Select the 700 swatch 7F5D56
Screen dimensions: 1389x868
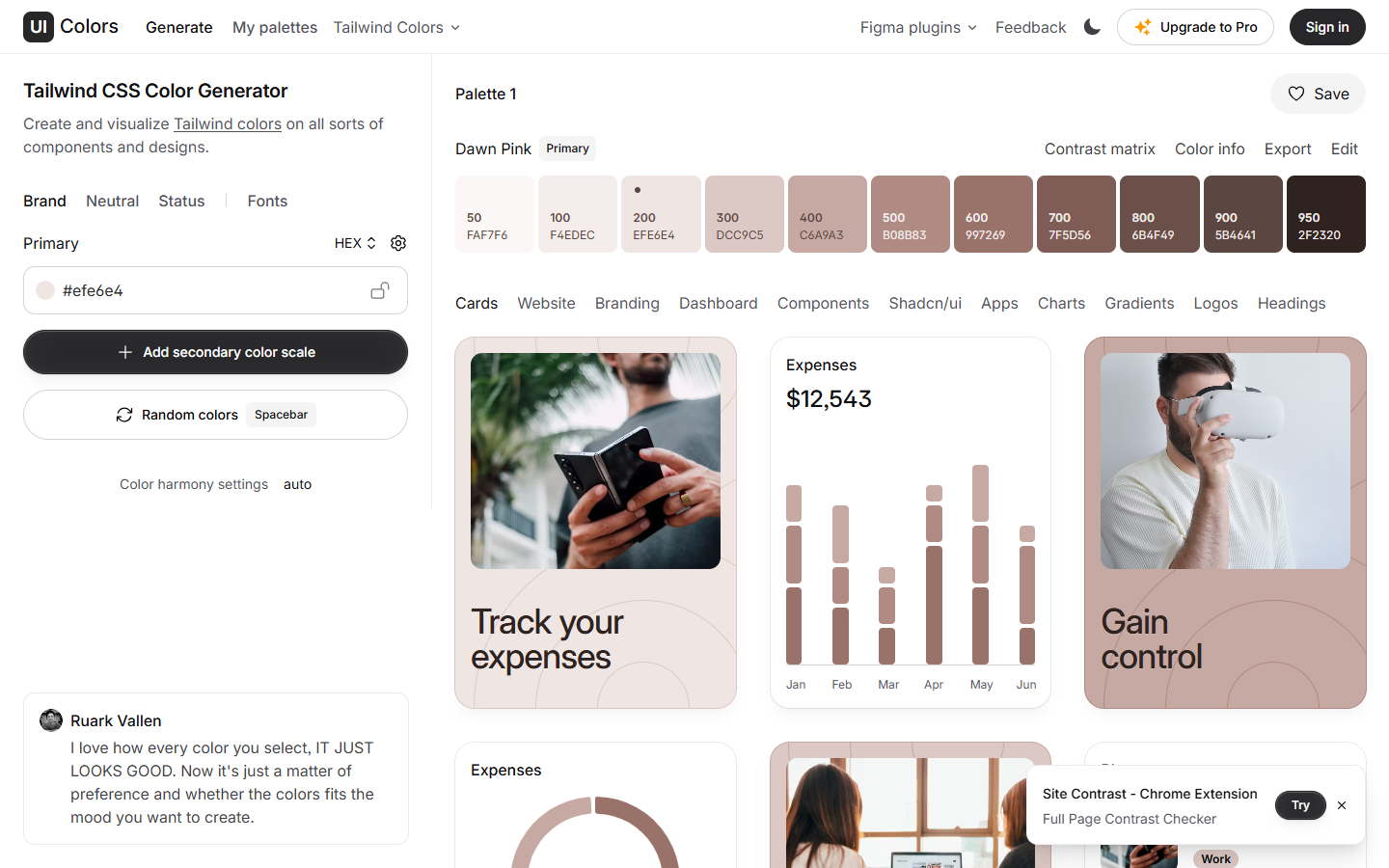(1076, 214)
